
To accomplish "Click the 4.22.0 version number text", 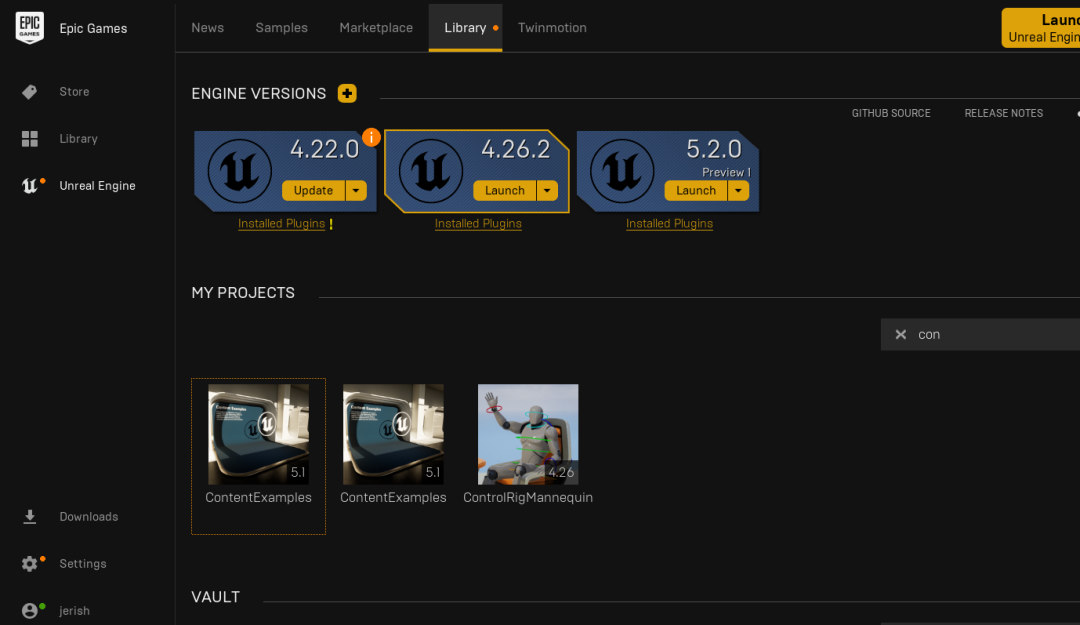I will 324,149.
